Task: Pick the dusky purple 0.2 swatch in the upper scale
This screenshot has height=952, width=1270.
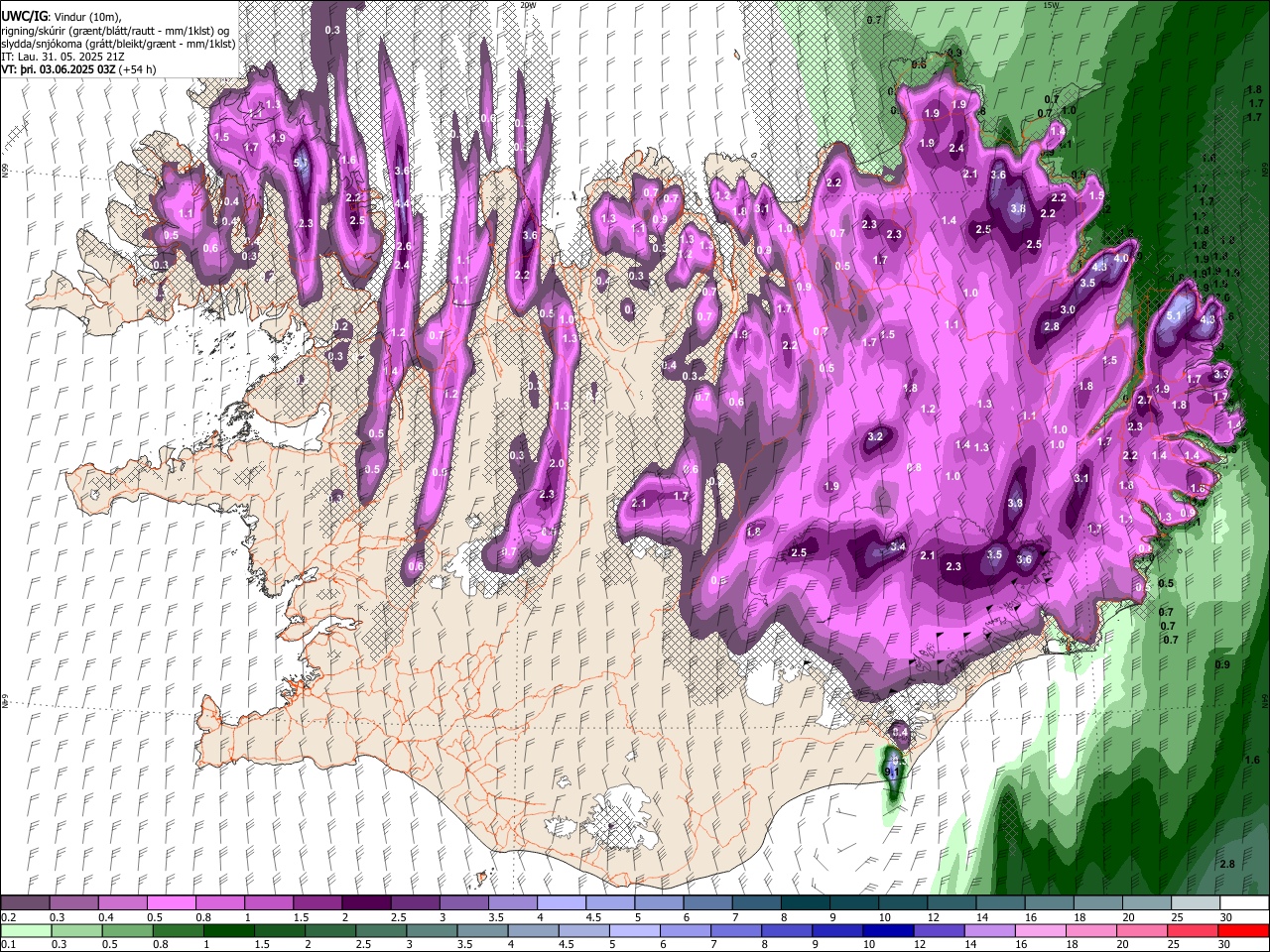Action: tap(25, 903)
